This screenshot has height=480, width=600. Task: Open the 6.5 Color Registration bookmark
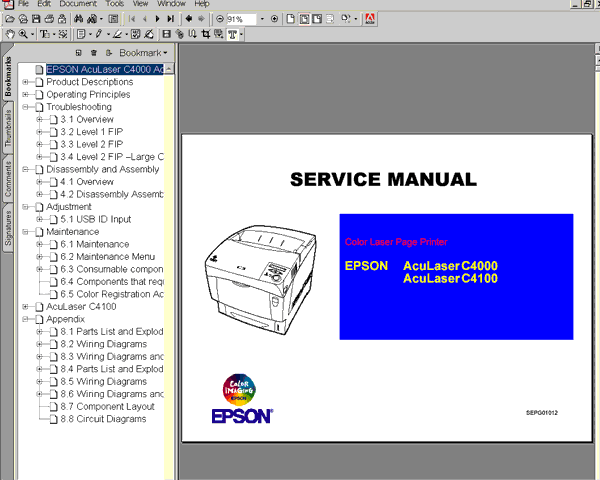(112, 294)
